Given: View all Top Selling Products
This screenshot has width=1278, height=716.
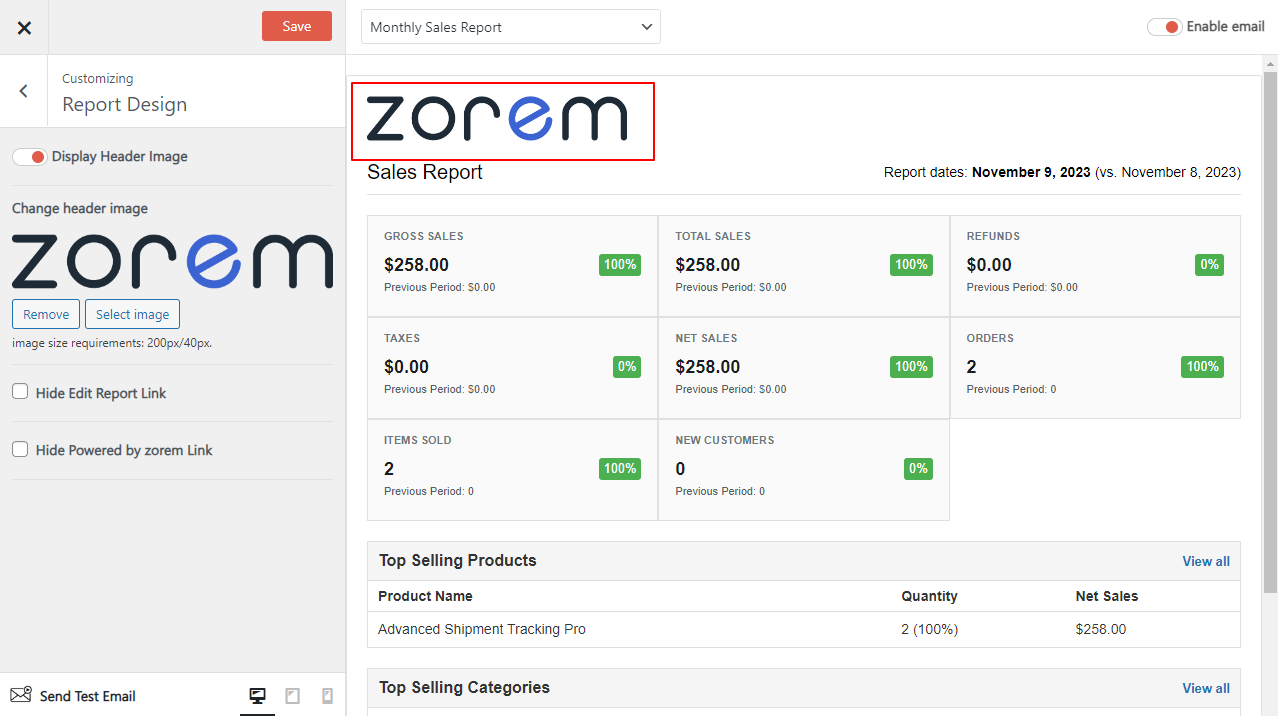Looking at the screenshot, I should coord(1205,561).
